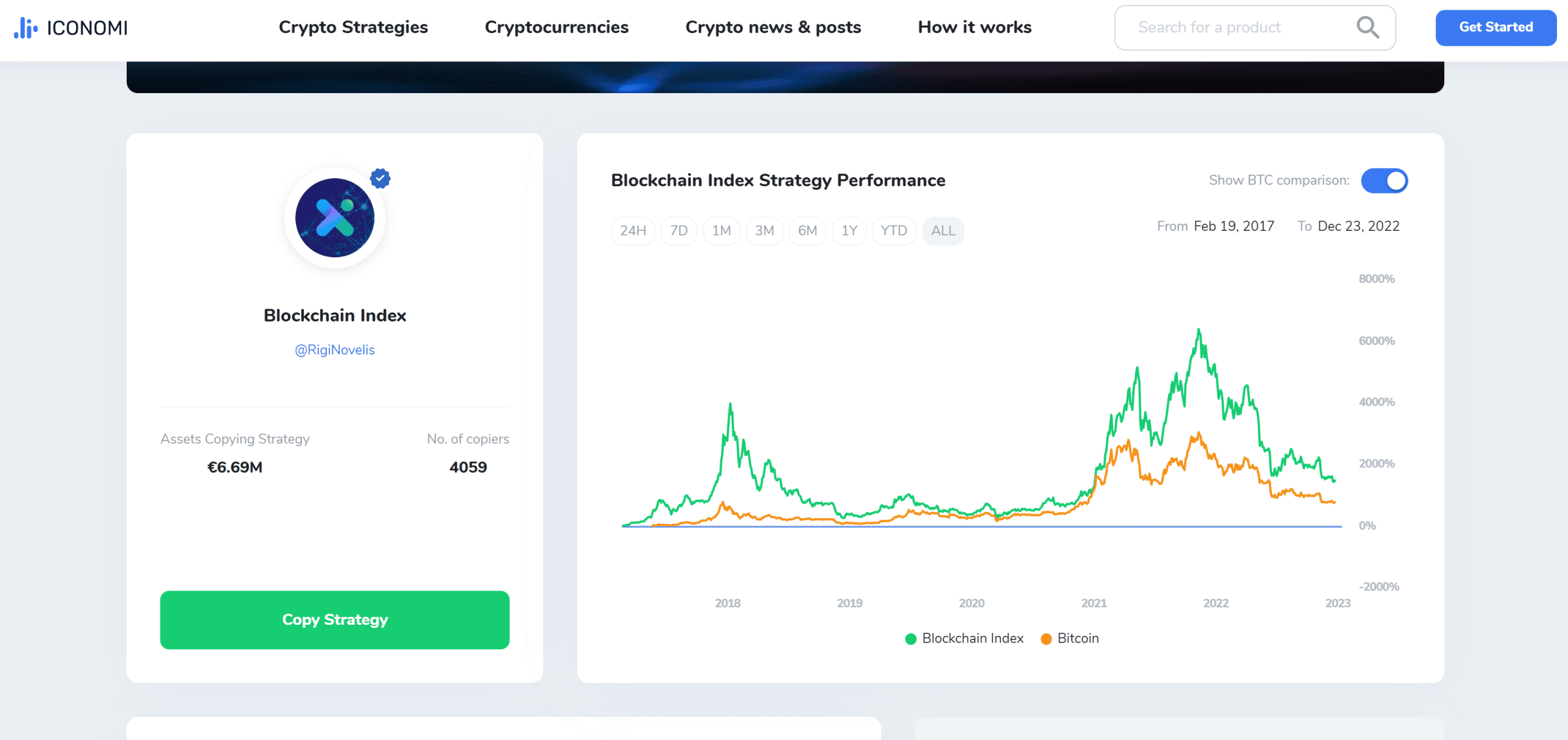The width and height of the screenshot is (1568, 740).
Task: Open the Cryptocurrencies menu
Action: [557, 28]
